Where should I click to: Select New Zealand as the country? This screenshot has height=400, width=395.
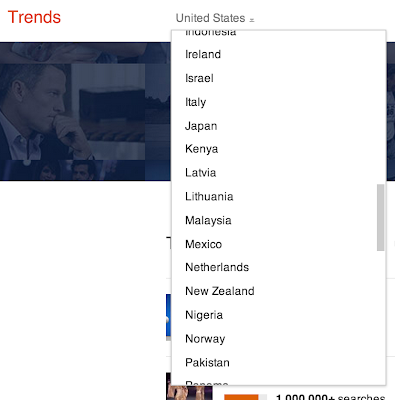pos(279,291)
